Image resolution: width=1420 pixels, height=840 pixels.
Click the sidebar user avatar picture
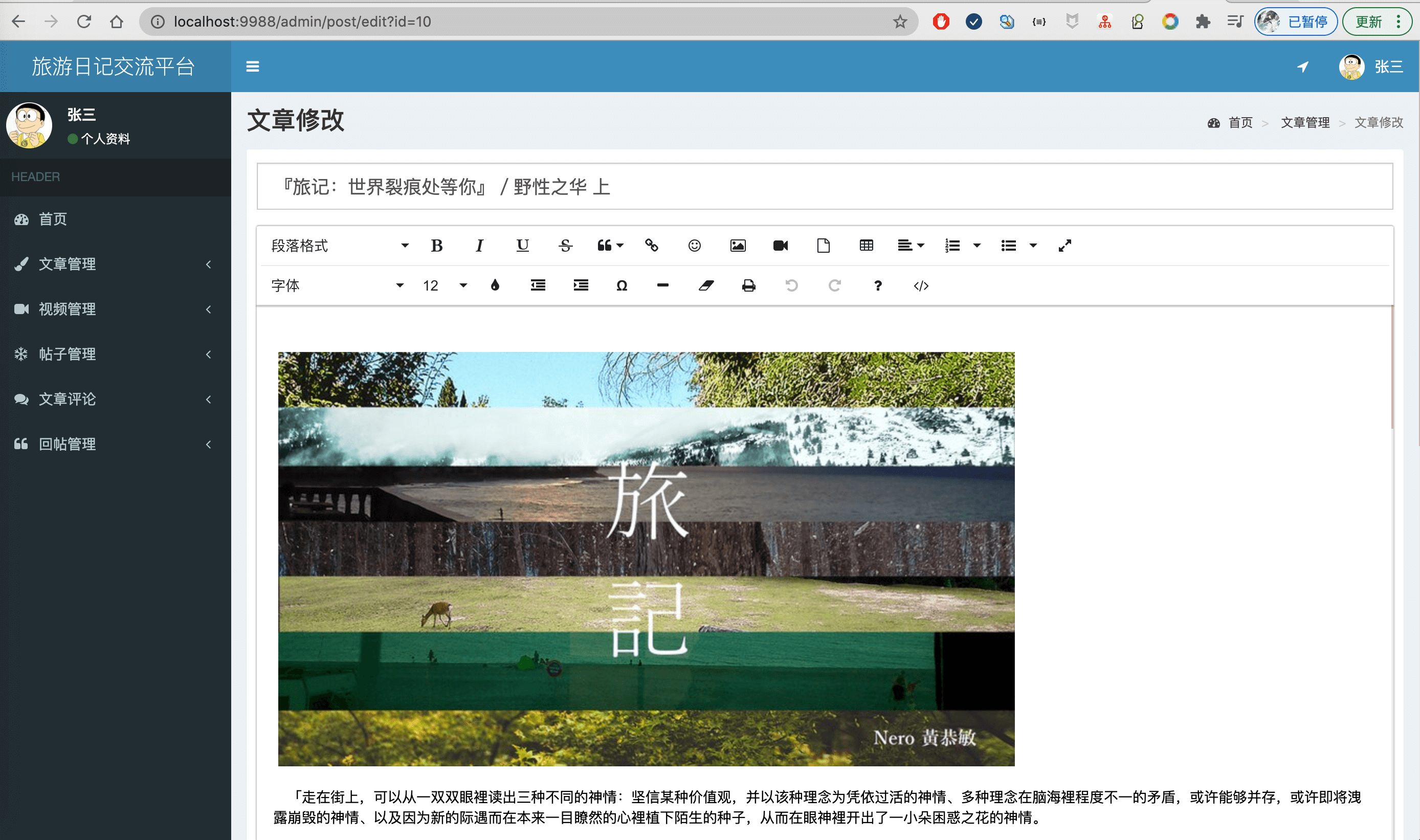pos(30,125)
